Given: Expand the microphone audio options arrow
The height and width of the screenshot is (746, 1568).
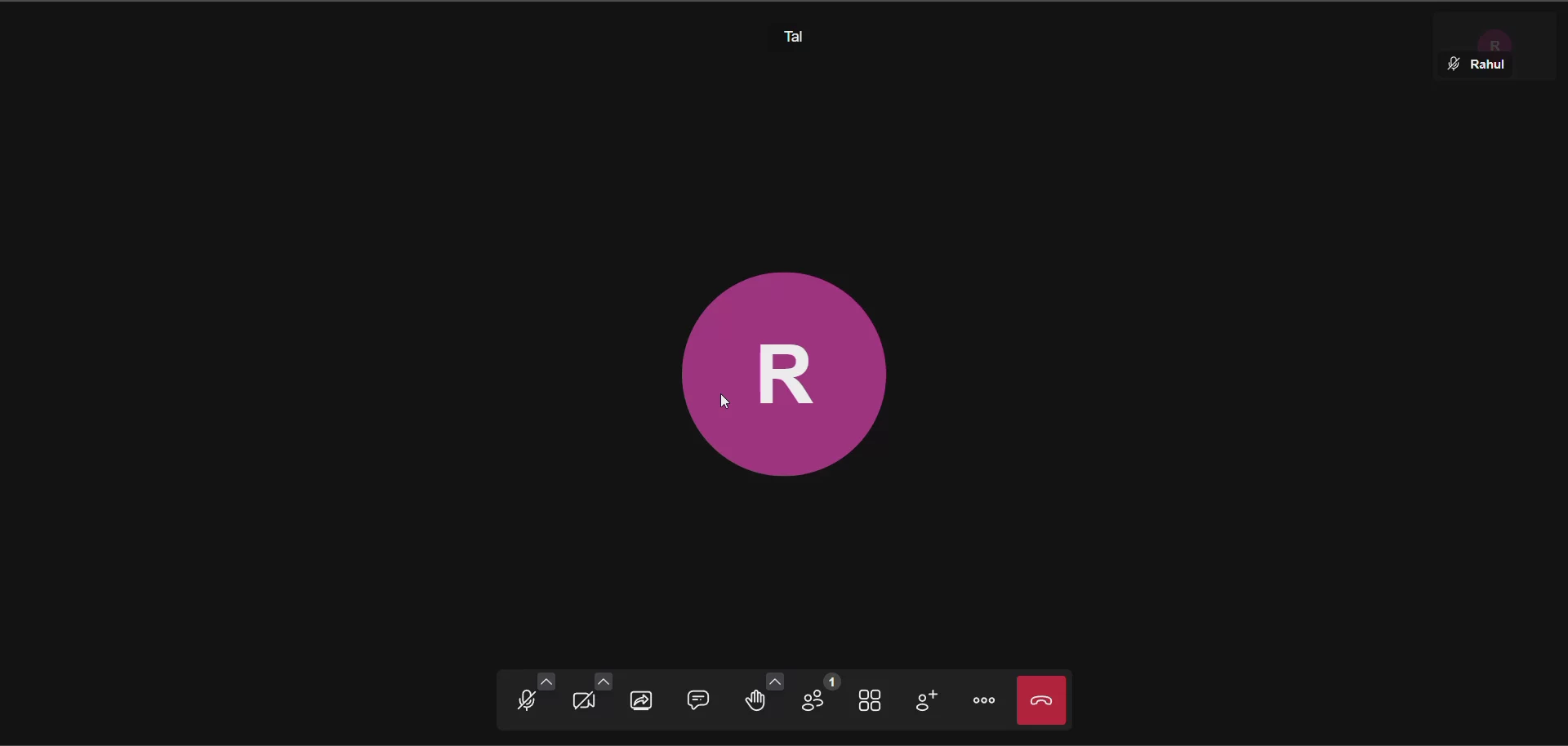Looking at the screenshot, I should click(547, 682).
